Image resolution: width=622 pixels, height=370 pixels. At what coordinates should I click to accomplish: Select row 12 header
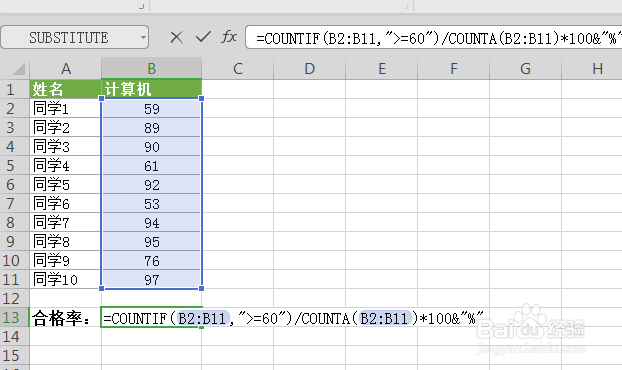14,299
